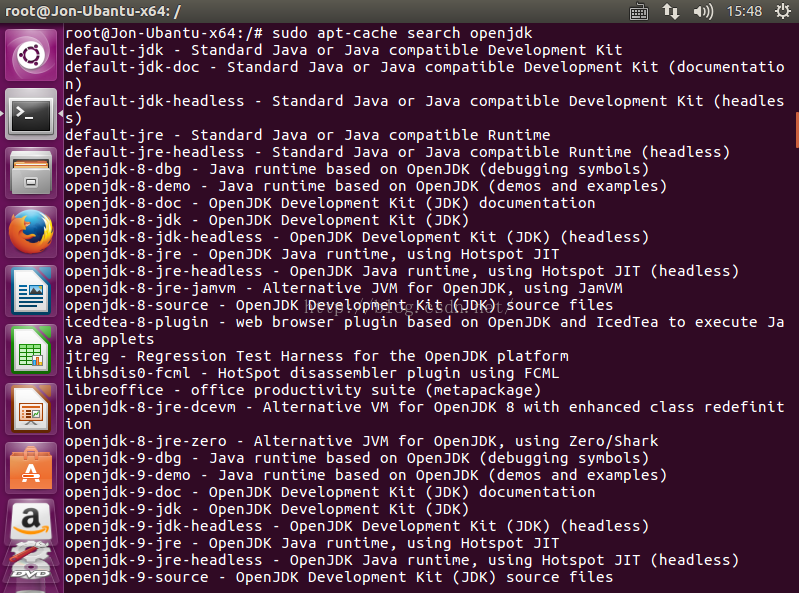Open LibreOffice Writer from the launcher
The image size is (799, 593).
tap(31, 292)
